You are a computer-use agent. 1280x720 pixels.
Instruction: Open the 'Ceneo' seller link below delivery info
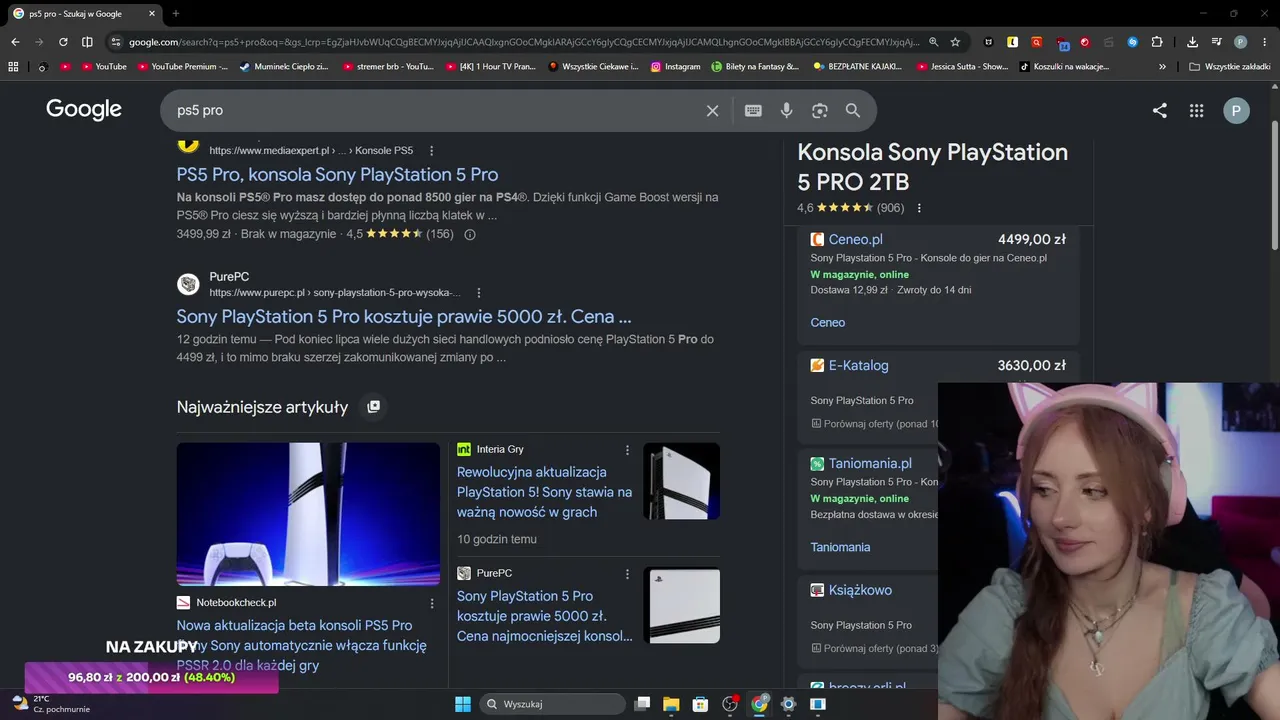point(827,323)
